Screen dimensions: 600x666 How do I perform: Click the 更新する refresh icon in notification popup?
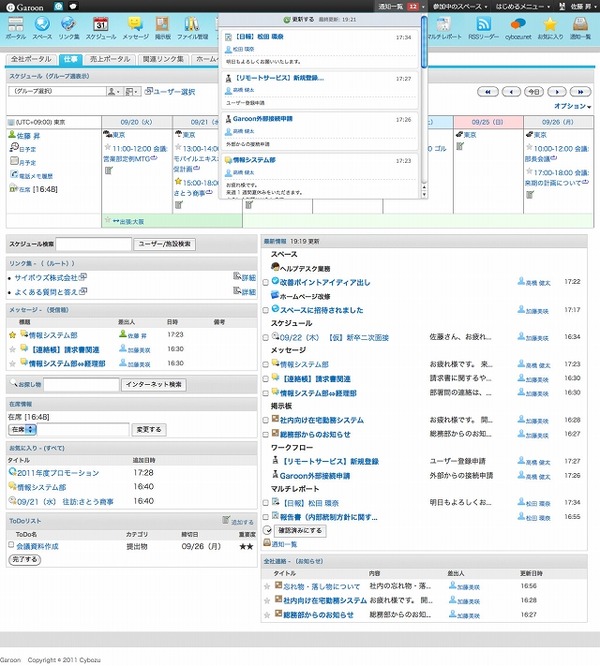click(287, 20)
